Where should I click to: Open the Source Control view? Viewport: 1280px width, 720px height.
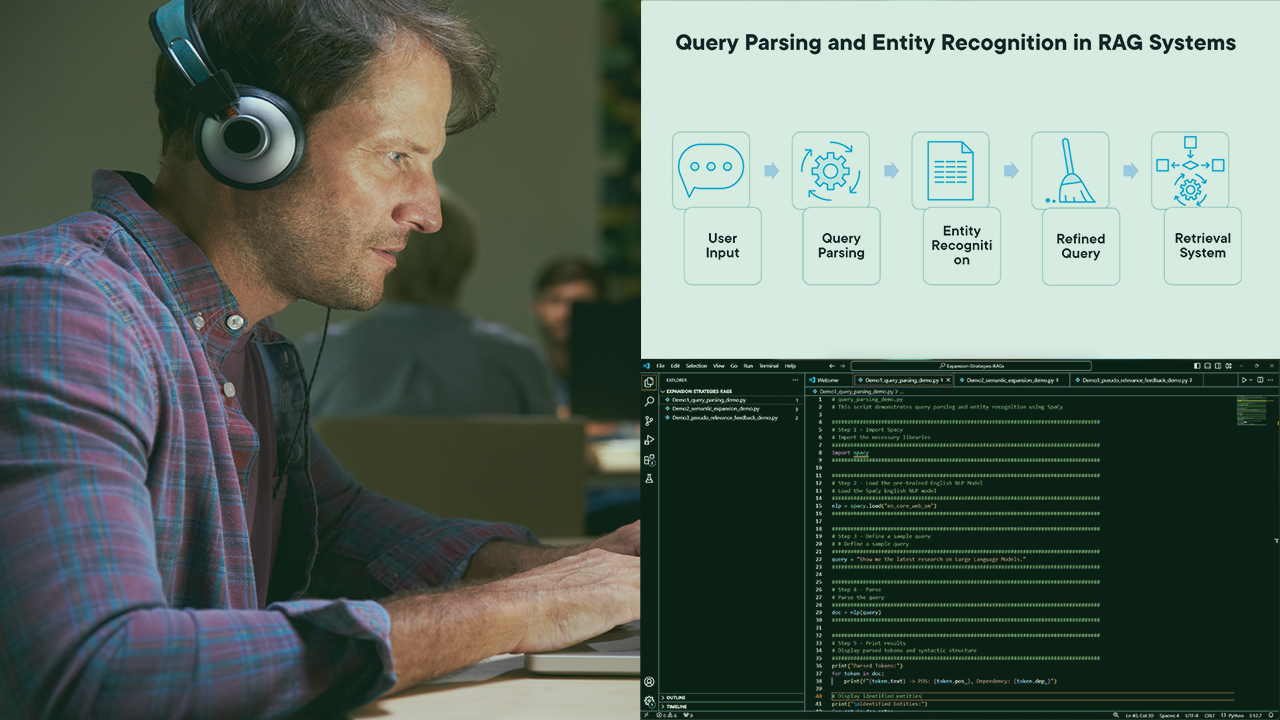[649, 421]
